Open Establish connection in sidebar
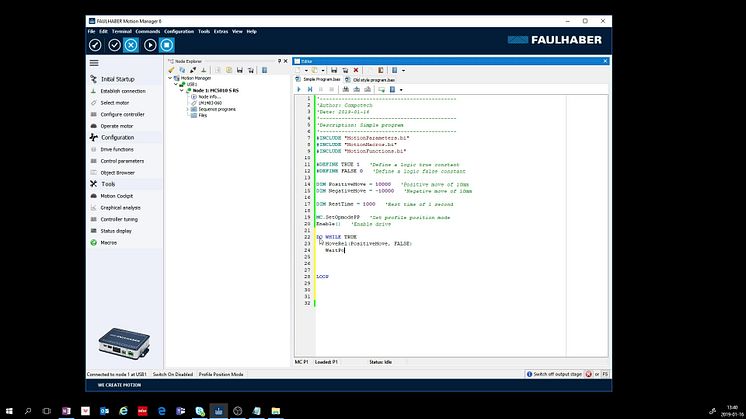Screen dimensions: 746x419 click(x=123, y=91)
